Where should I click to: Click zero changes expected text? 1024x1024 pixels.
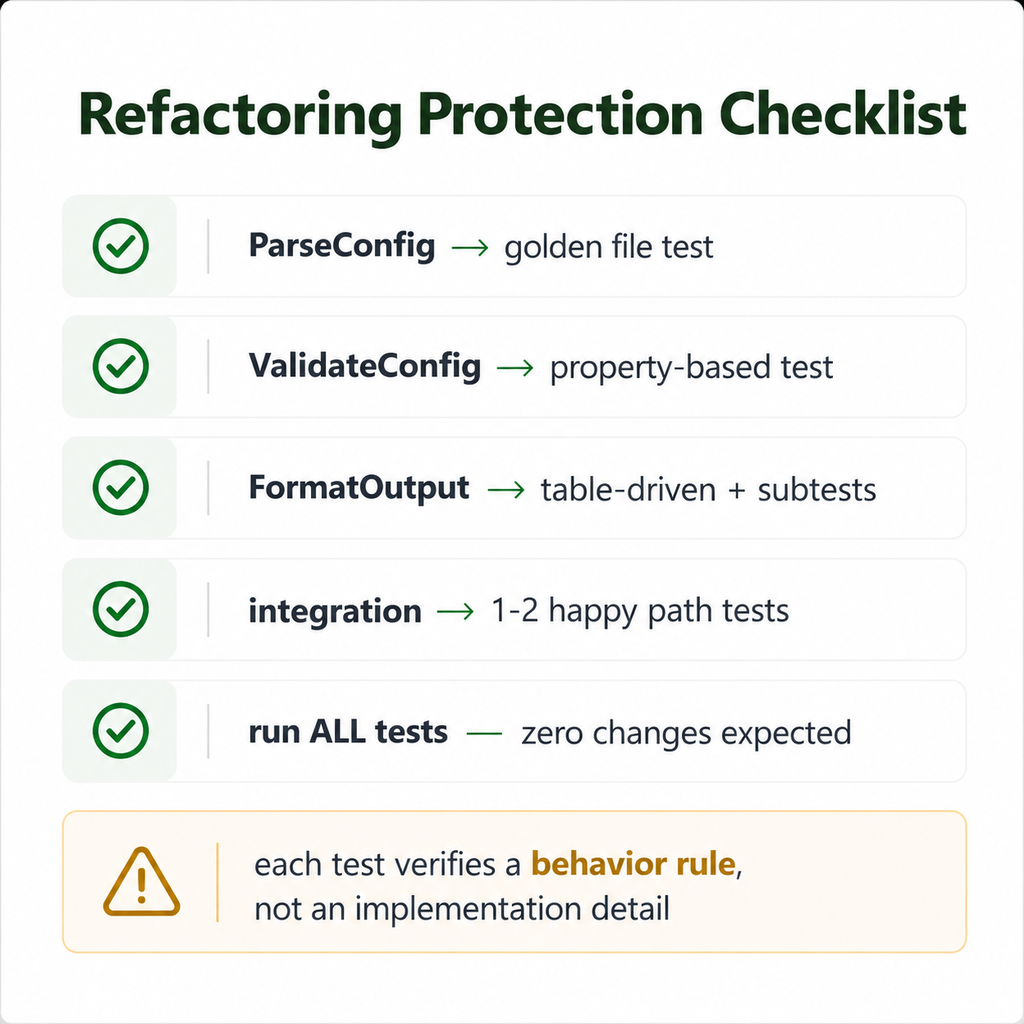686,733
